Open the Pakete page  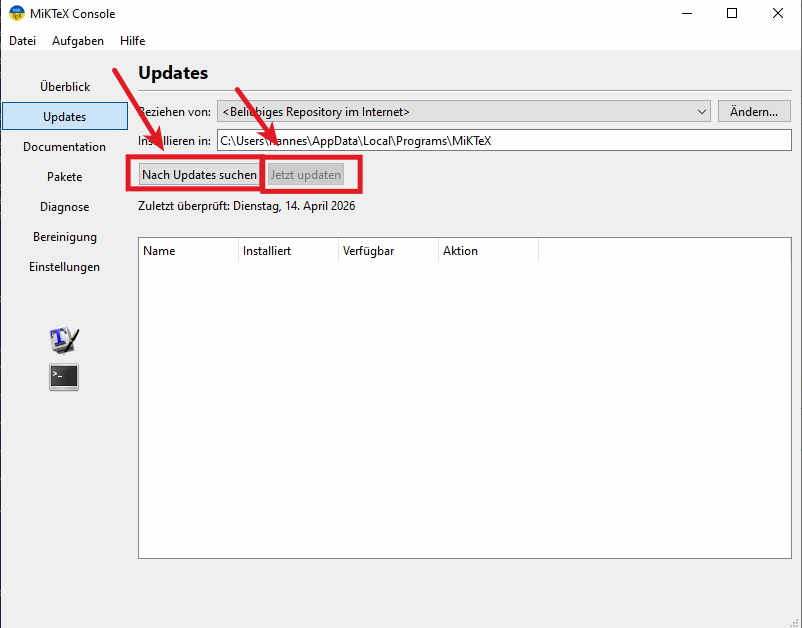65,177
